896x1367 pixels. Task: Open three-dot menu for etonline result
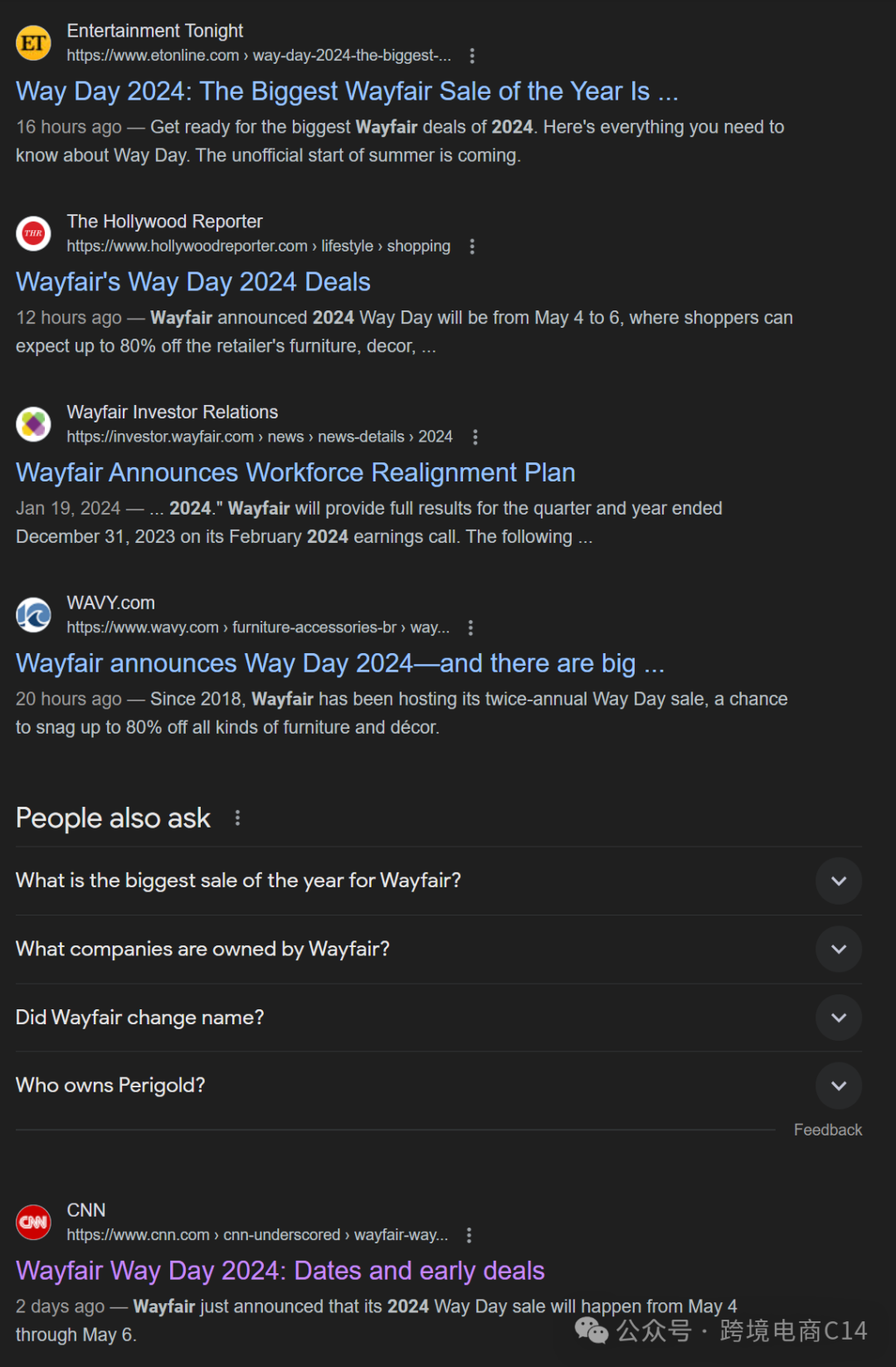(x=472, y=56)
